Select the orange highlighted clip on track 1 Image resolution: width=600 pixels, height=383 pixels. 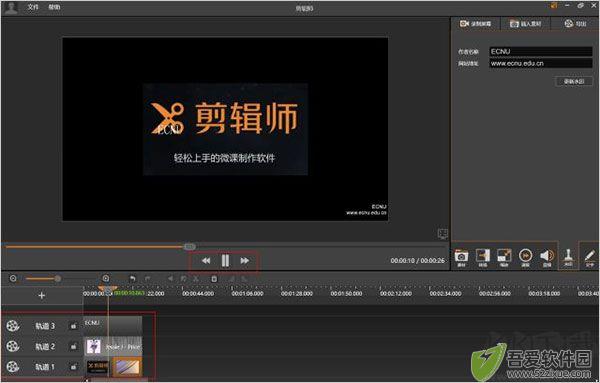[x=127, y=367]
